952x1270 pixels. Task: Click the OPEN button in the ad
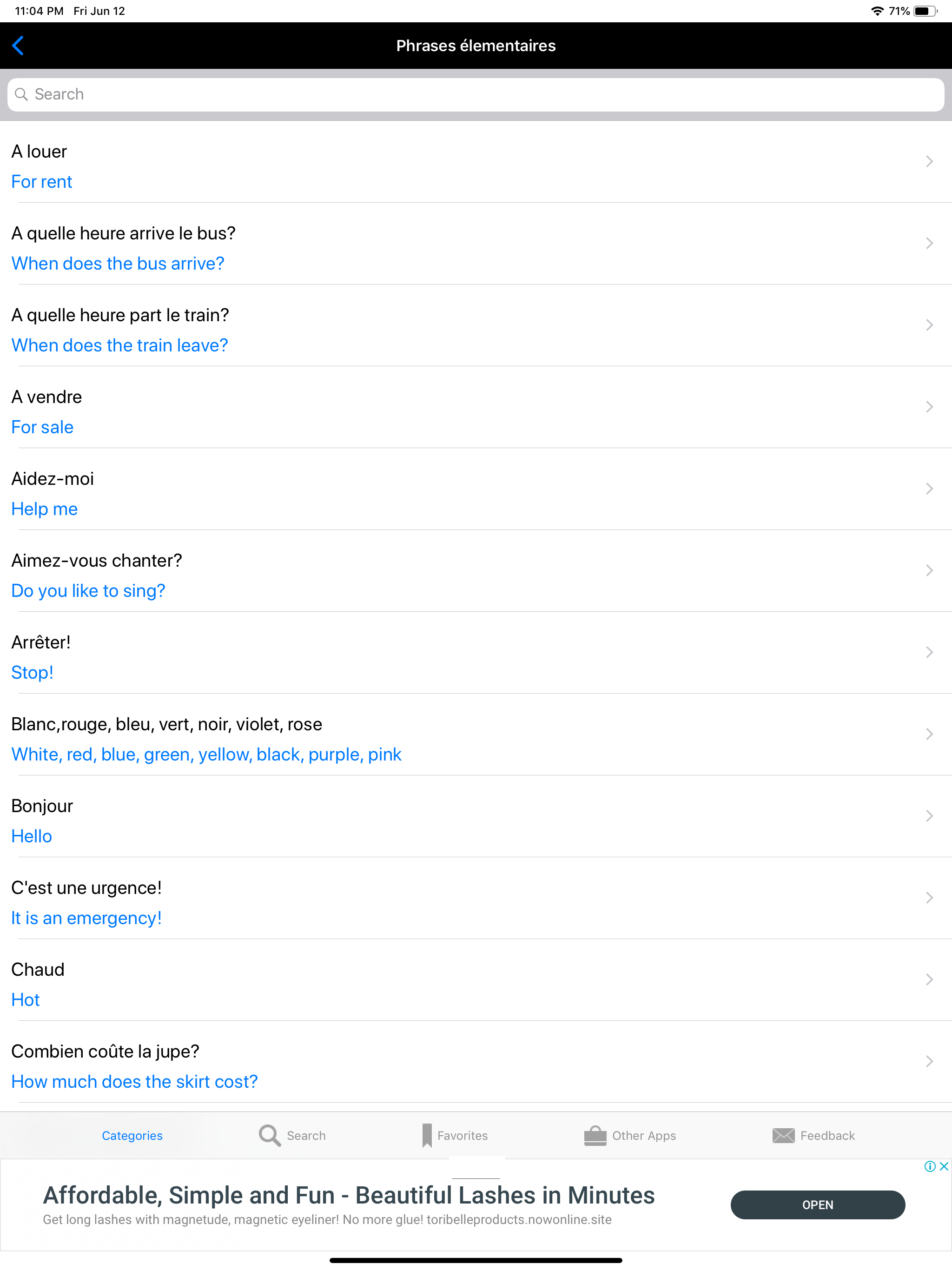(817, 1204)
